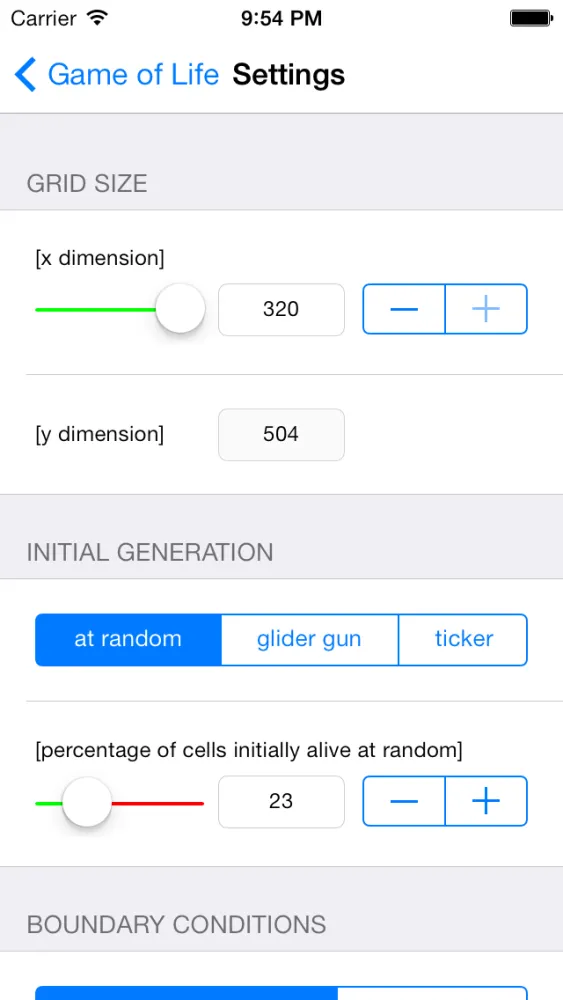The image size is (563, 1000).
Task: Decrease x dimension with minus icon
Action: pos(404,309)
